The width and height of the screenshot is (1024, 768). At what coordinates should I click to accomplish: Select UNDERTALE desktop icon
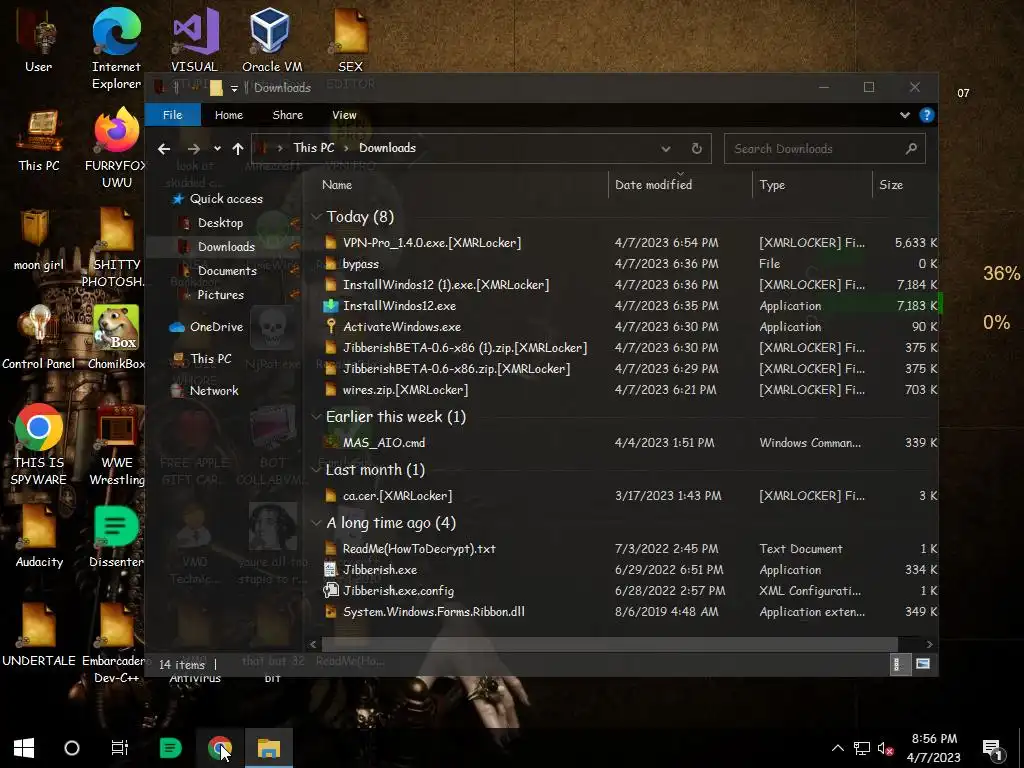(39, 635)
